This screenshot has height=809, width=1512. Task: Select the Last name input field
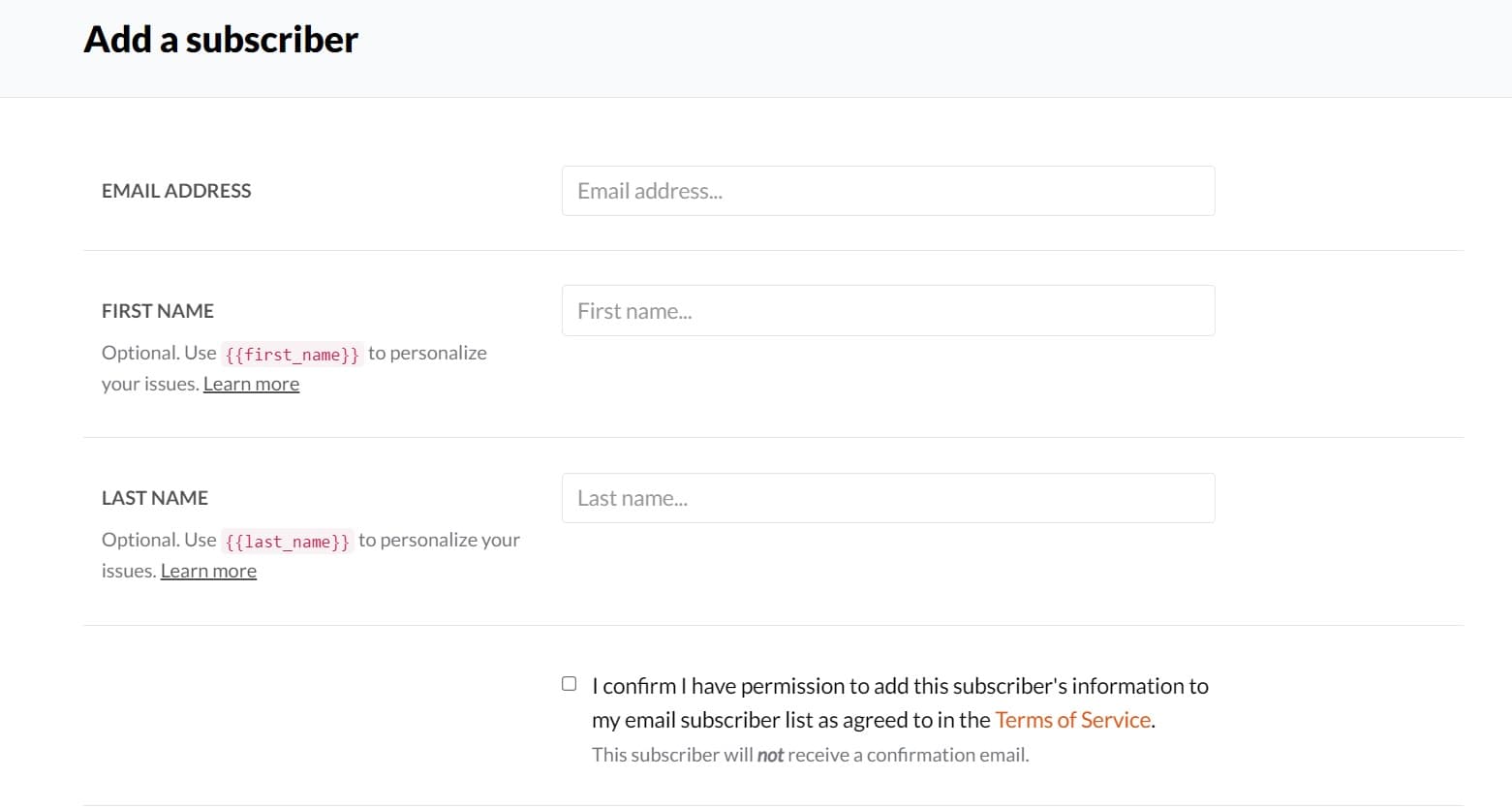[x=887, y=498]
